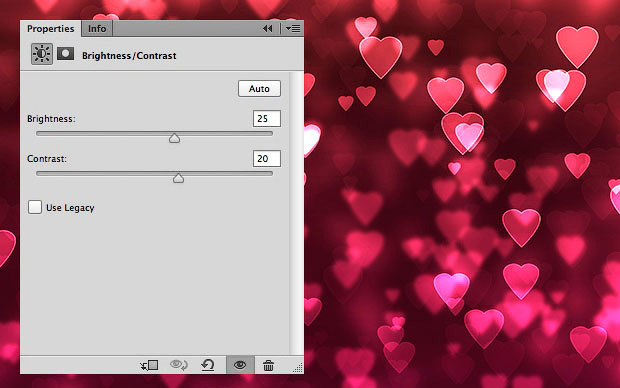
Task: Click the Brightness/Contrast title text
Action: 129,56
